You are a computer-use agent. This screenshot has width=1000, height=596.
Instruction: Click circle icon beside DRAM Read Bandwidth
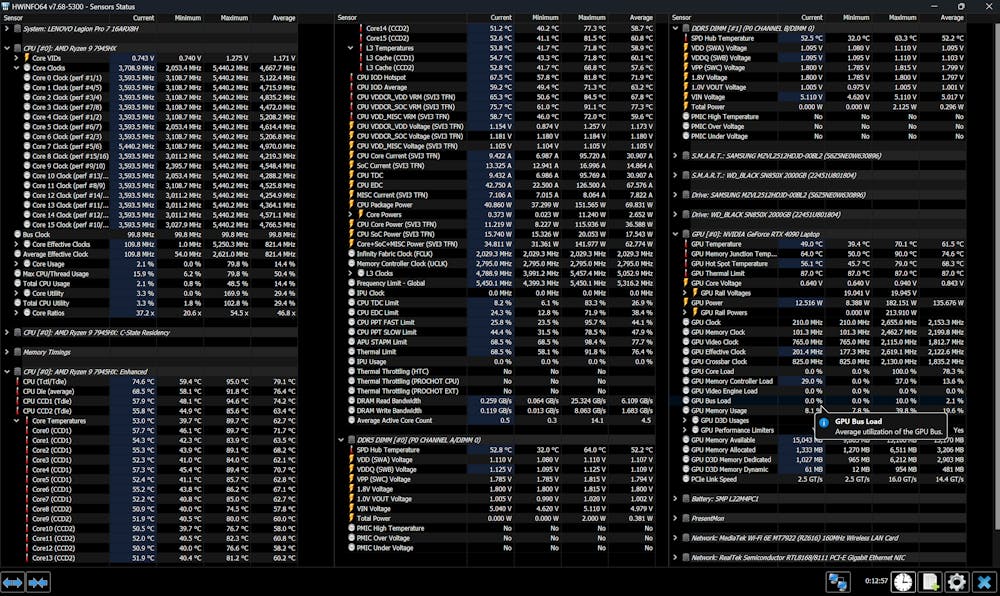pyautogui.click(x=351, y=401)
